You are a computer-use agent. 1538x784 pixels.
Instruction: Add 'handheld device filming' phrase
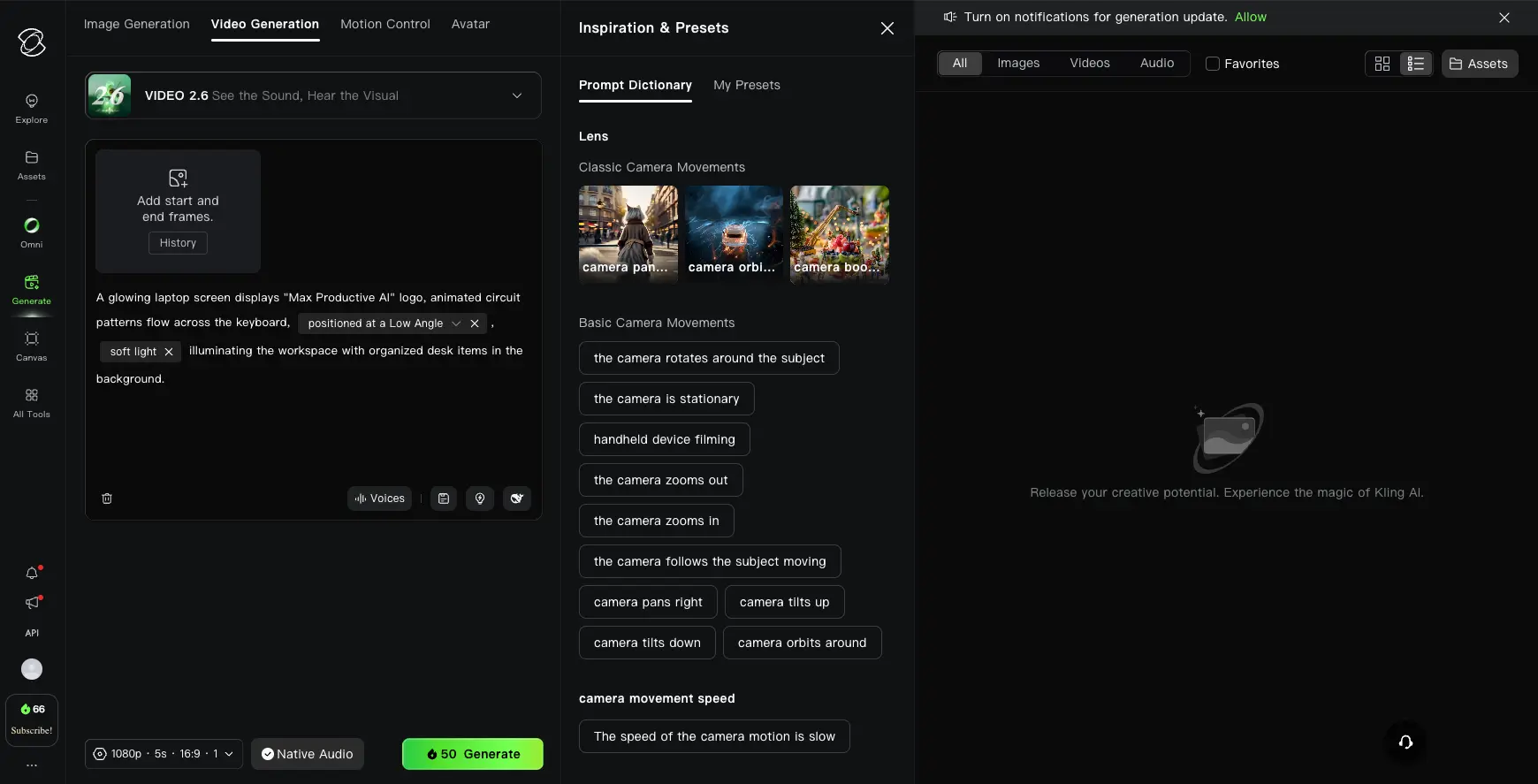665,439
